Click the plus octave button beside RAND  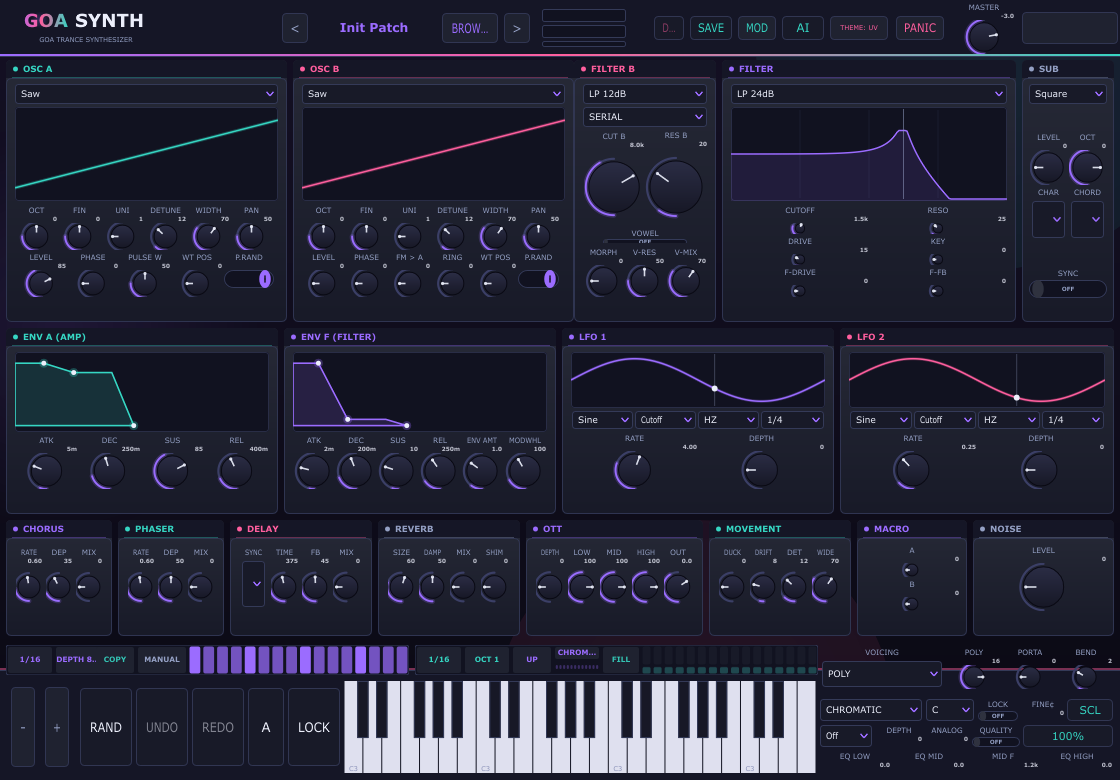[56, 727]
